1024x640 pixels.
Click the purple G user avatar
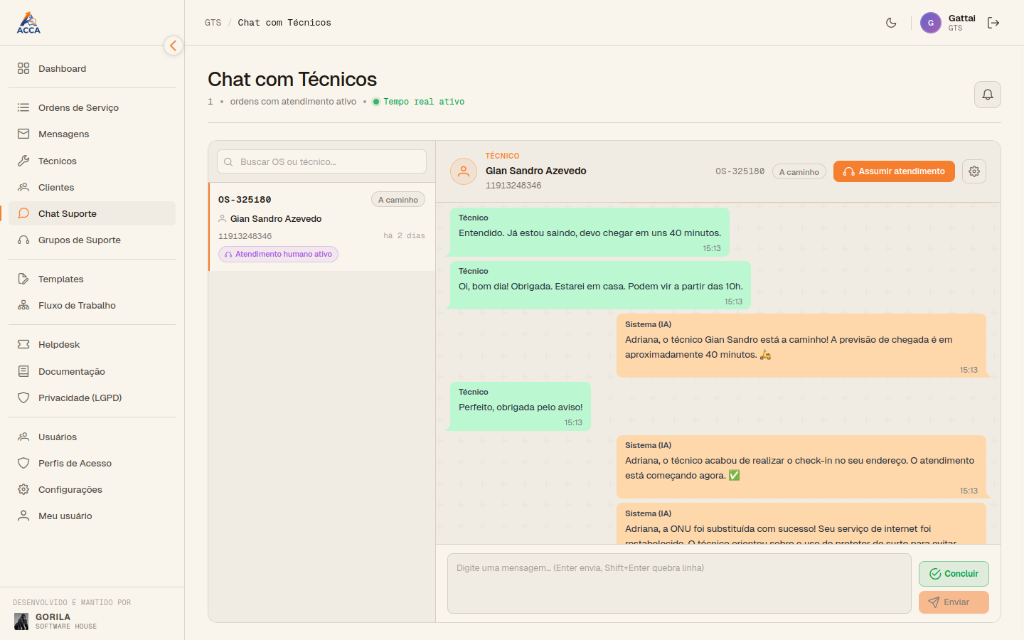tap(931, 23)
